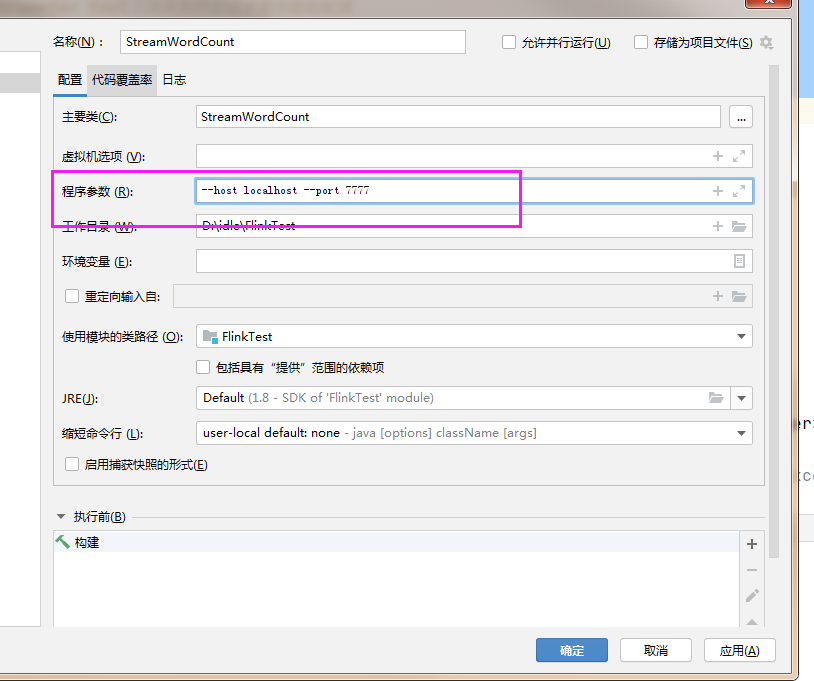Click the expand editor arrows in 程序参数 field
Image resolution: width=814 pixels, height=681 pixels.
coord(739,190)
